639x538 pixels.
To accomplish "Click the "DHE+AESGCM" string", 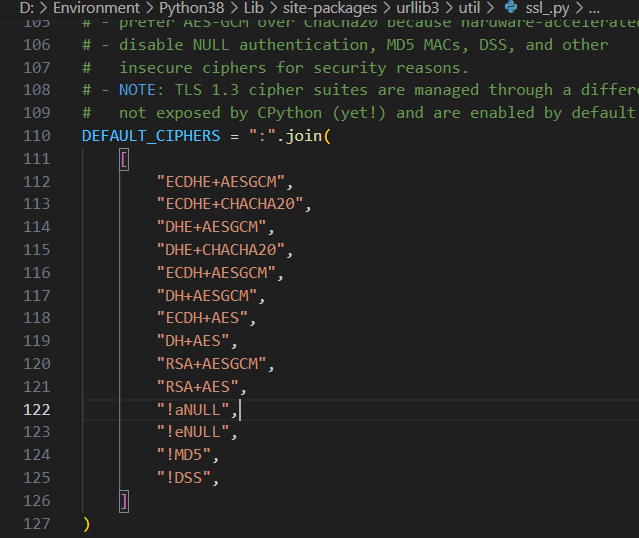I will [x=211, y=227].
